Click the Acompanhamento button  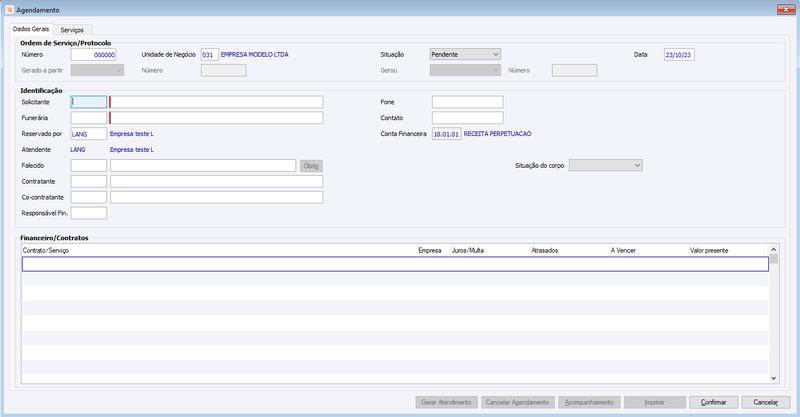pyautogui.click(x=589, y=402)
